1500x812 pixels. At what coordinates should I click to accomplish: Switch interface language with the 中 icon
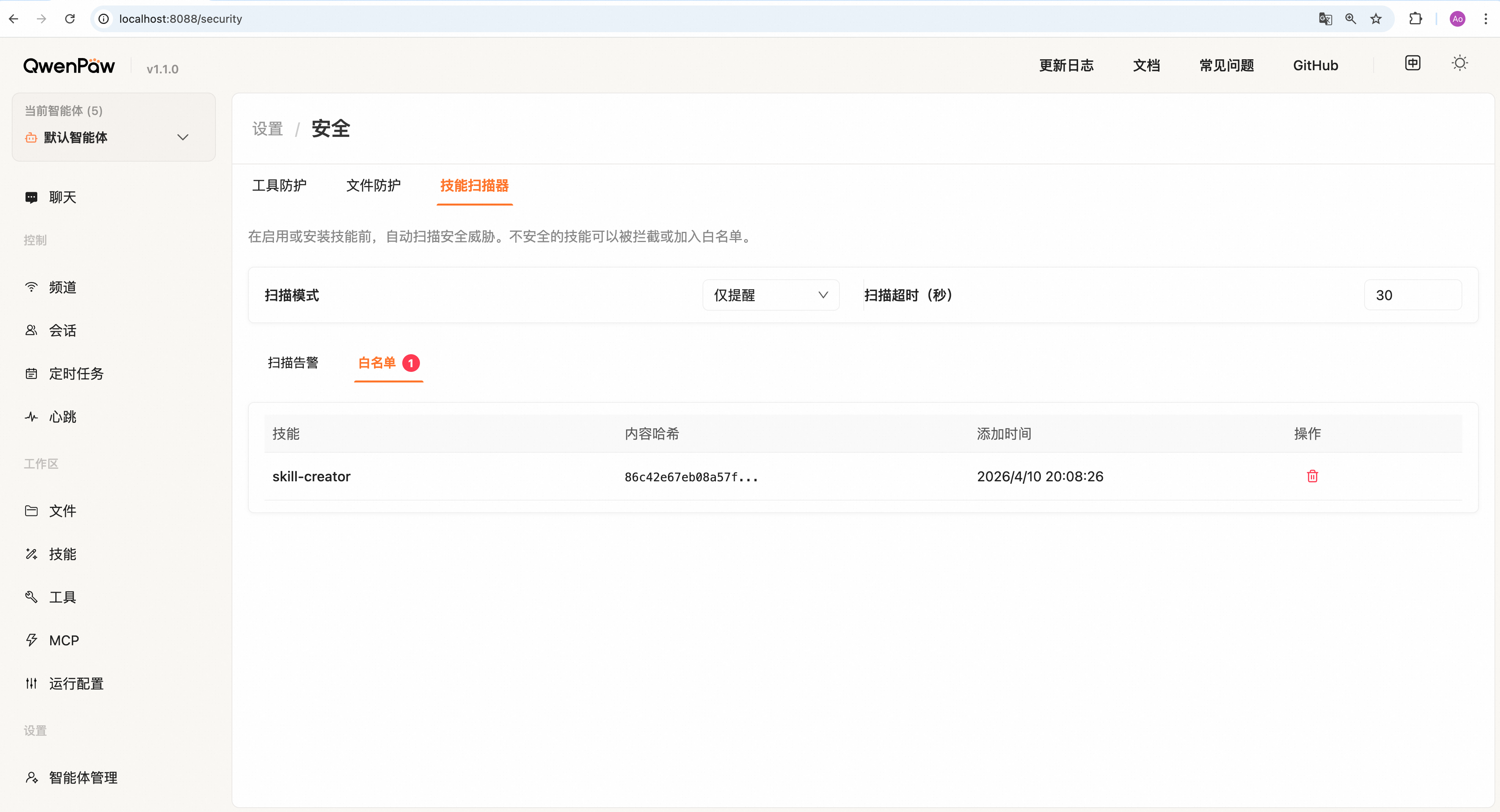coord(1412,64)
